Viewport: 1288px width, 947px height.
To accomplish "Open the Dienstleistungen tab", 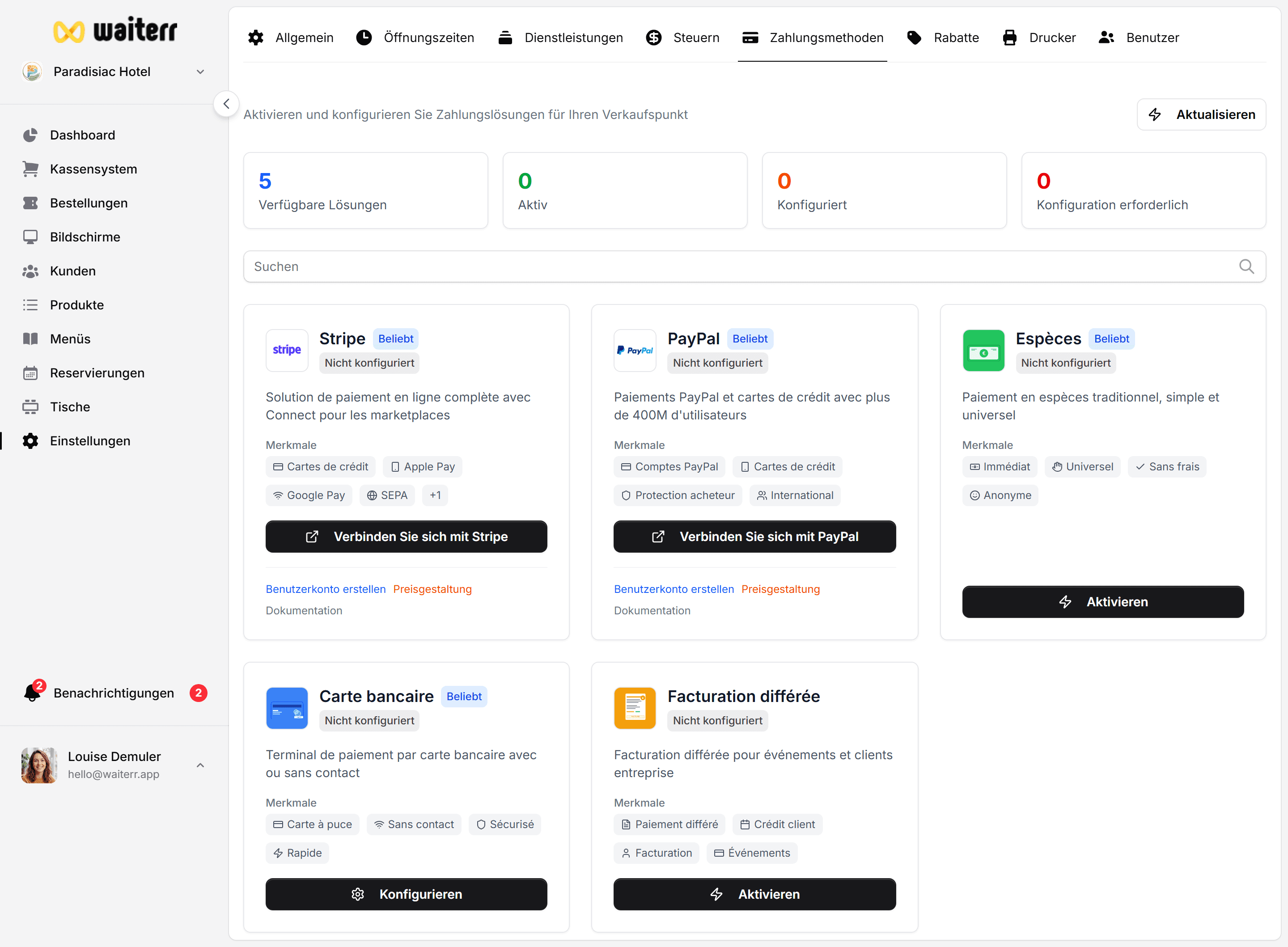I will pos(561,38).
